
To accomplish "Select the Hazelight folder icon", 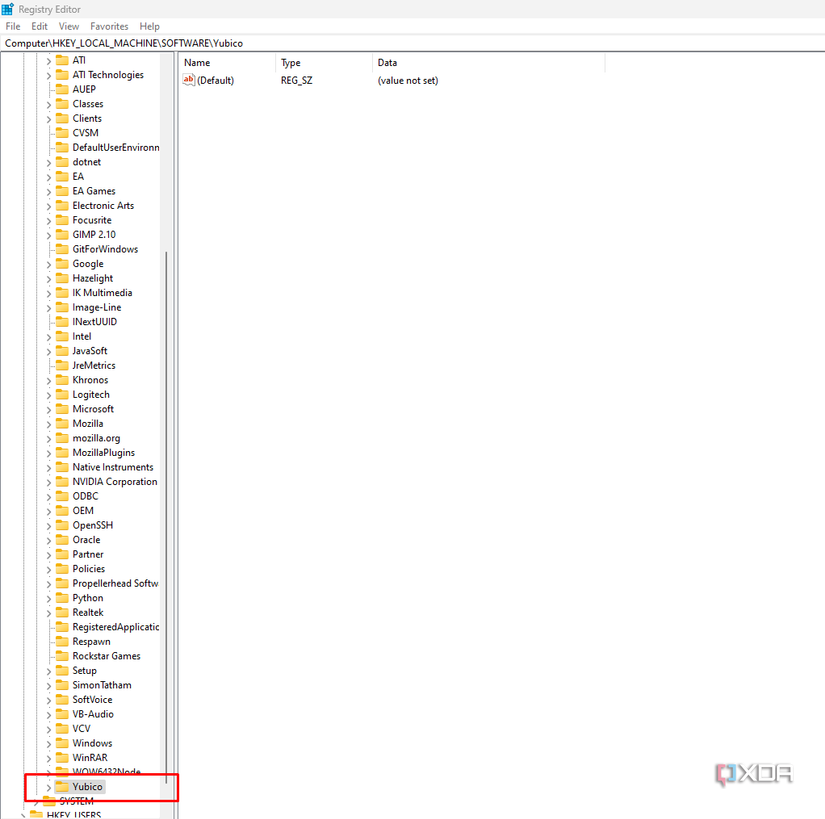I will [x=62, y=278].
